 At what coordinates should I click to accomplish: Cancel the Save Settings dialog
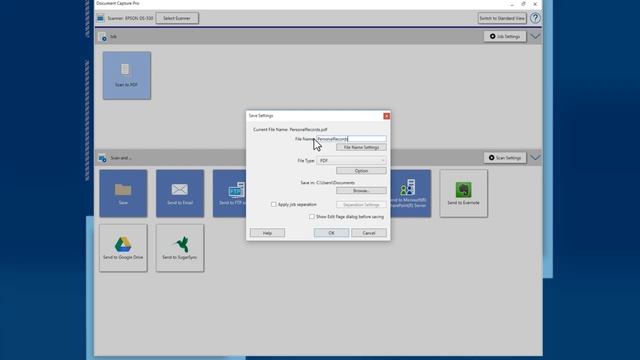click(369, 233)
